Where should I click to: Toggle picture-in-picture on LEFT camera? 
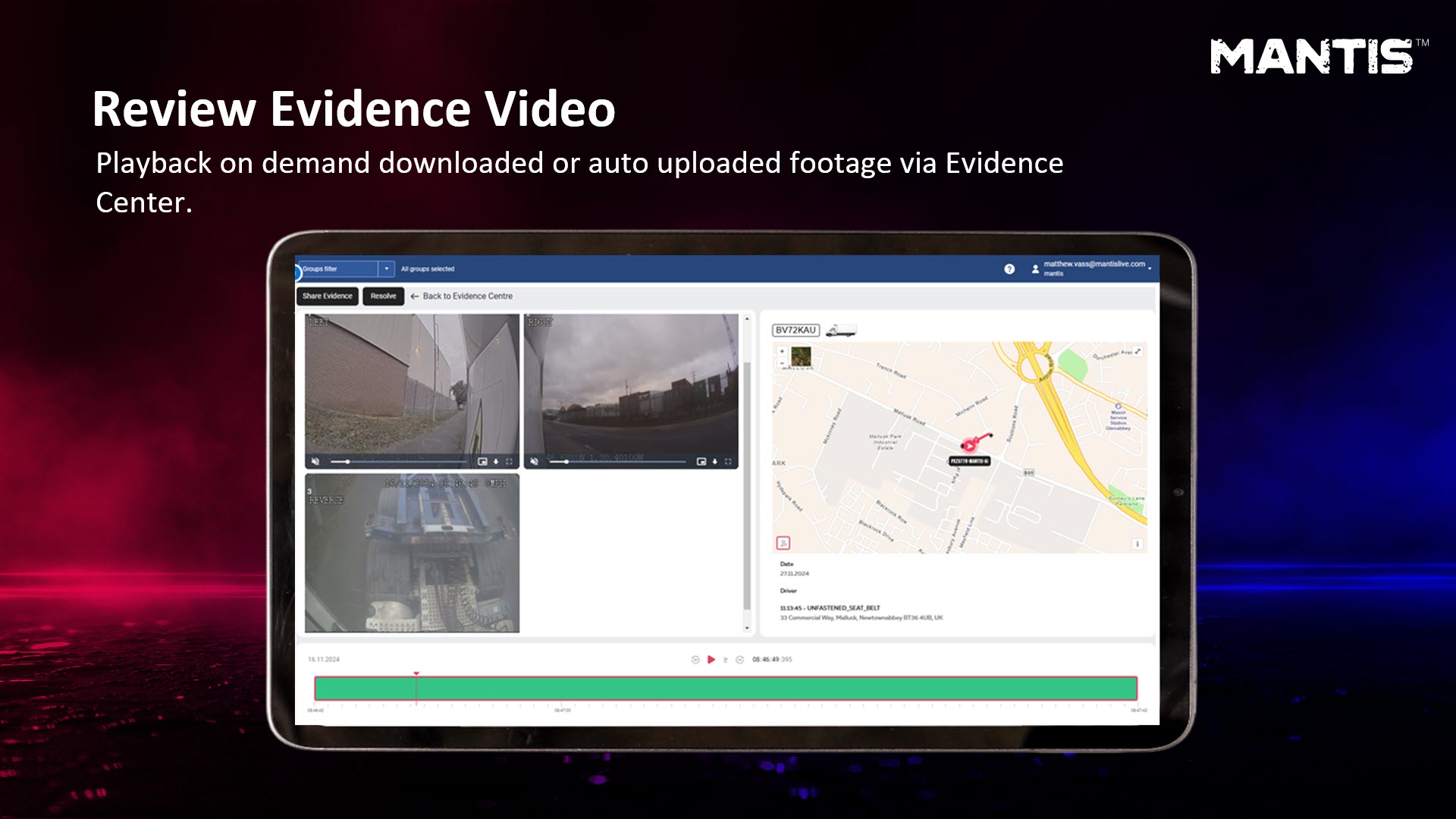[x=482, y=461]
